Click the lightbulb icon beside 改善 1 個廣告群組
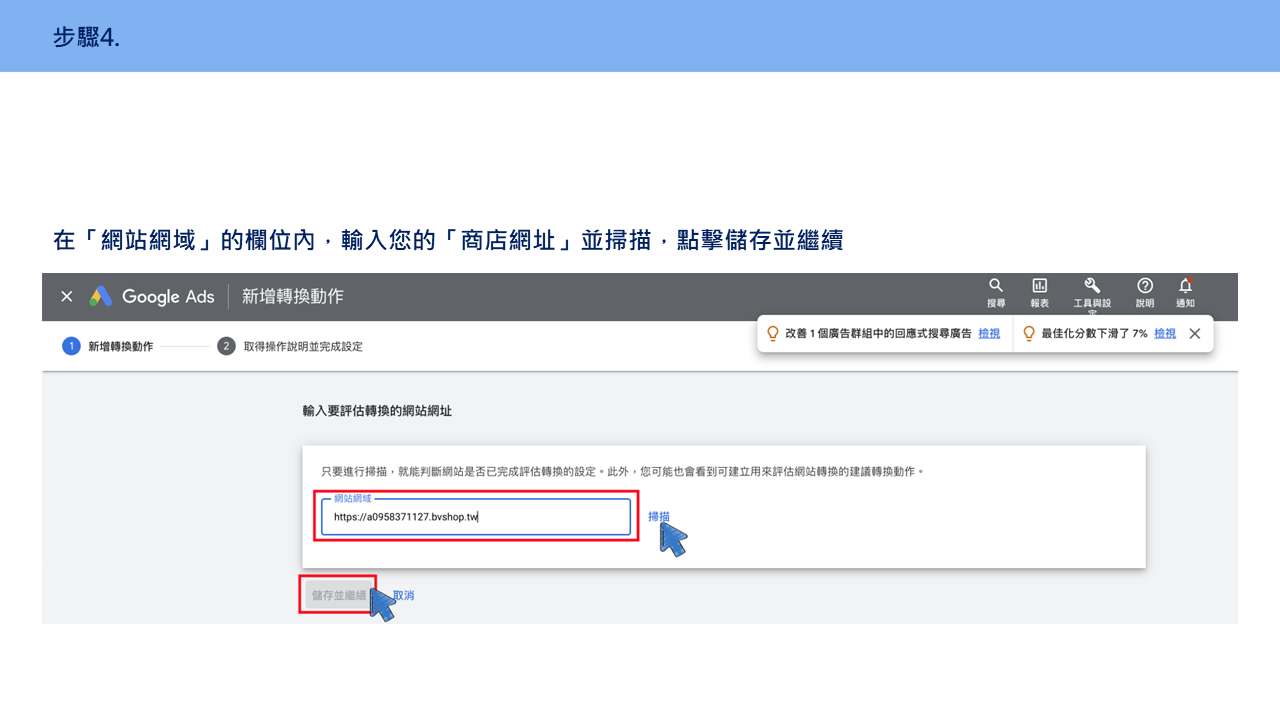The image size is (1280, 720). coord(772,334)
